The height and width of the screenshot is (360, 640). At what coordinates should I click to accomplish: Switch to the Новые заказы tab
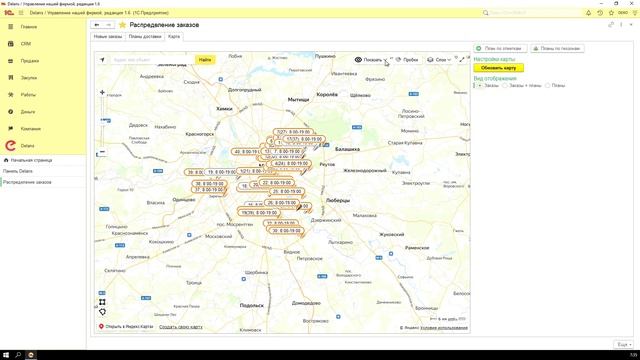[108, 37]
